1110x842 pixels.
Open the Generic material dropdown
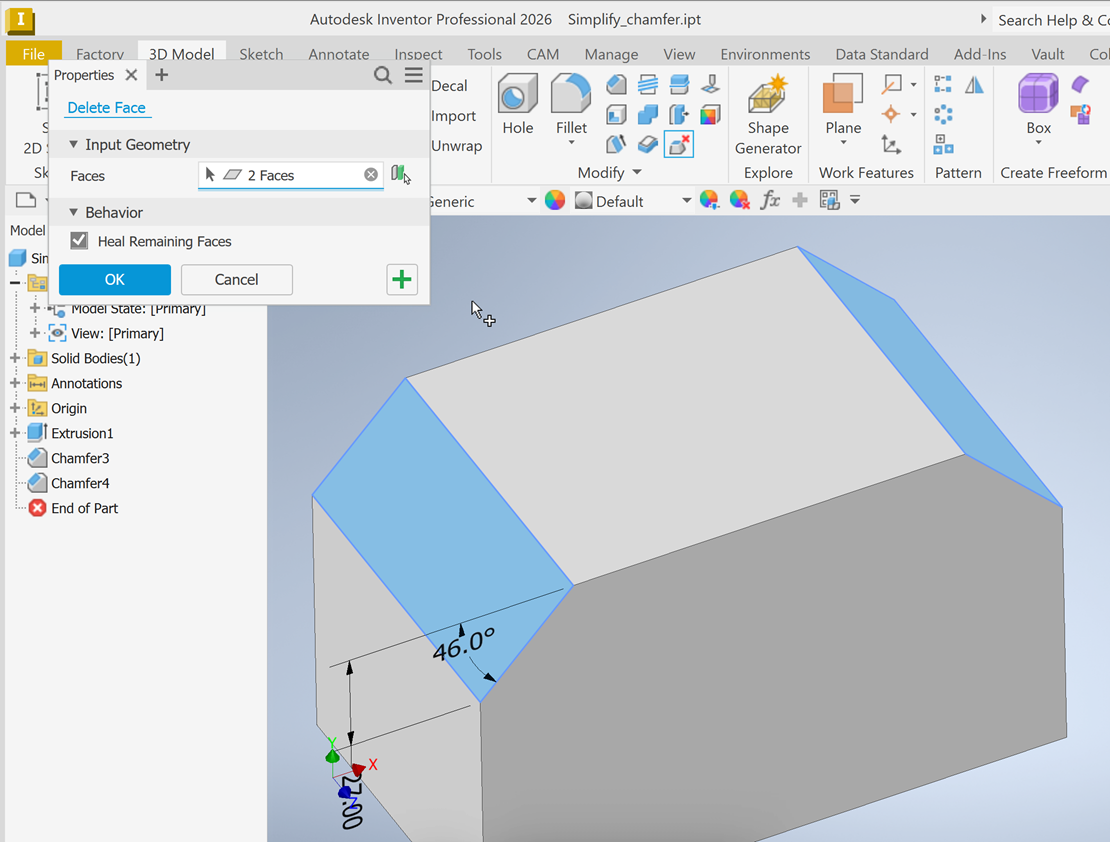coord(532,200)
